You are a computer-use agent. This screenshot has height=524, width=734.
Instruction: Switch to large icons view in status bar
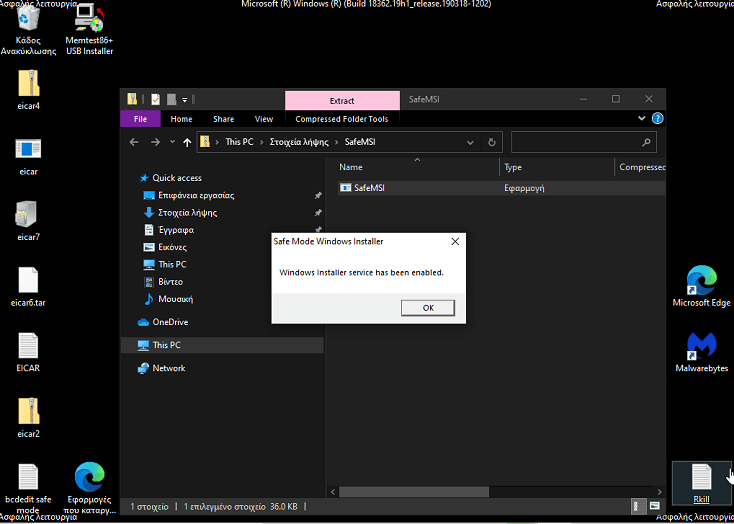[654, 506]
